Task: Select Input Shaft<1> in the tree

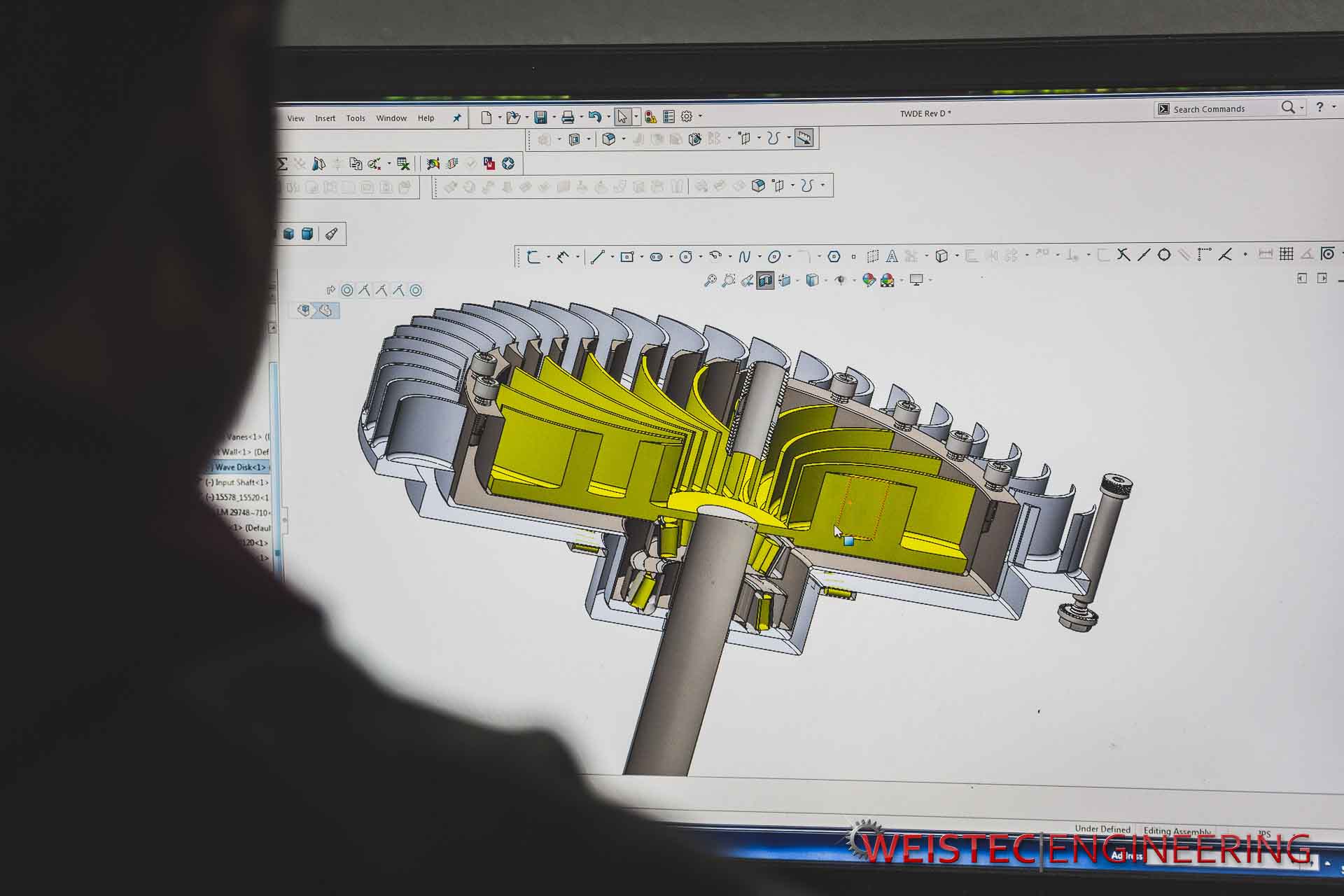Action: (237, 482)
